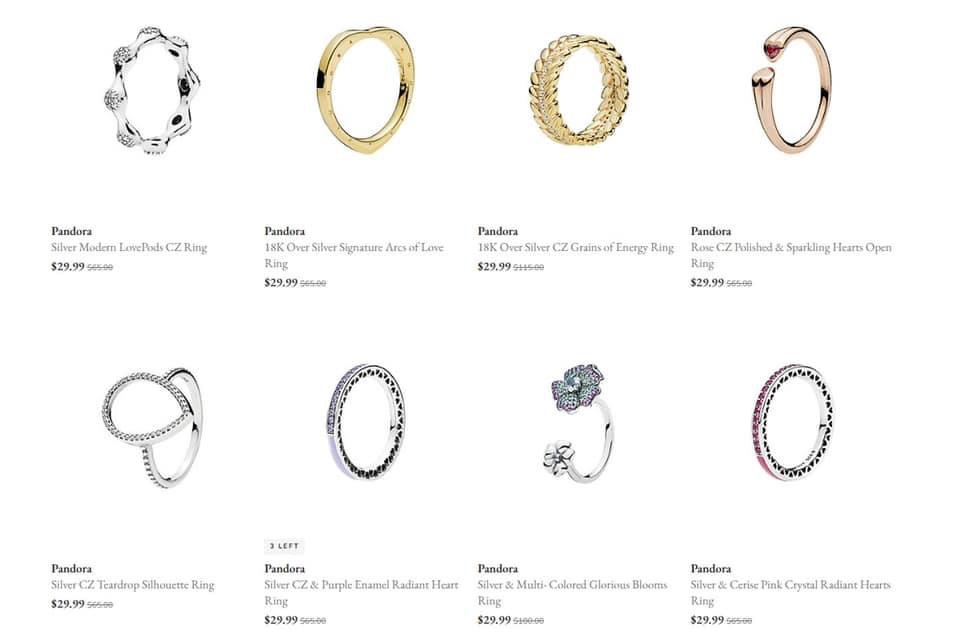Open Silver & Cerise Pink Crystal Radiant link

point(790,593)
